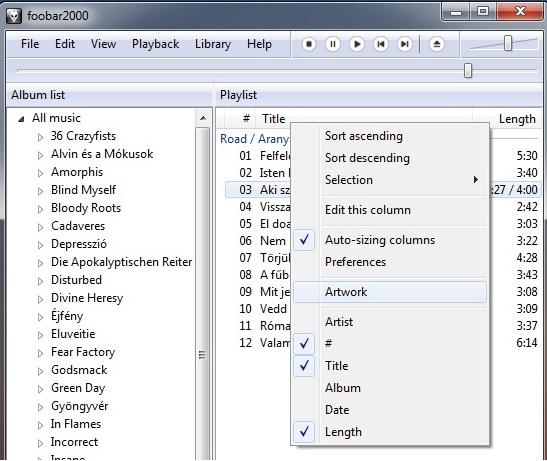
Task: Click the foobar2000 alien icon in title bar
Action: pos(14,16)
